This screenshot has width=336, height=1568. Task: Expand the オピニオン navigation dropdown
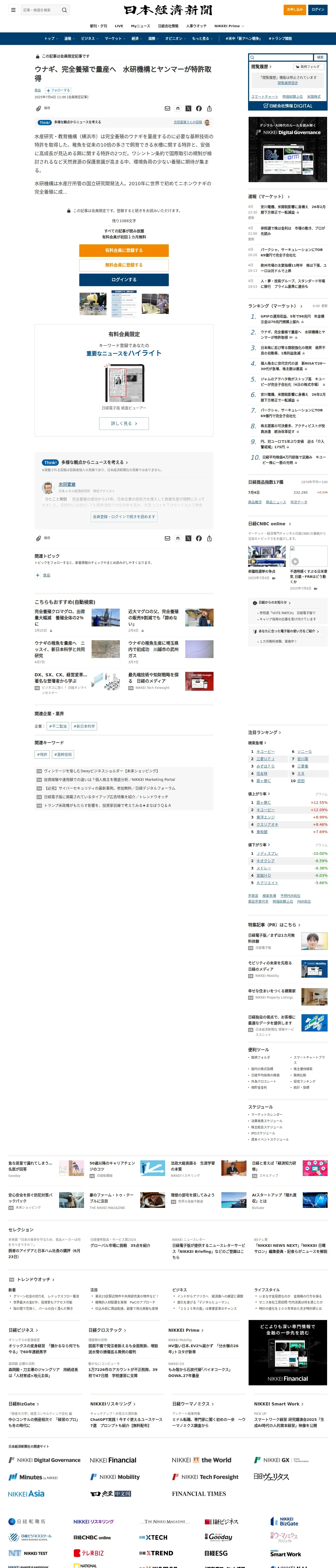(x=176, y=38)
